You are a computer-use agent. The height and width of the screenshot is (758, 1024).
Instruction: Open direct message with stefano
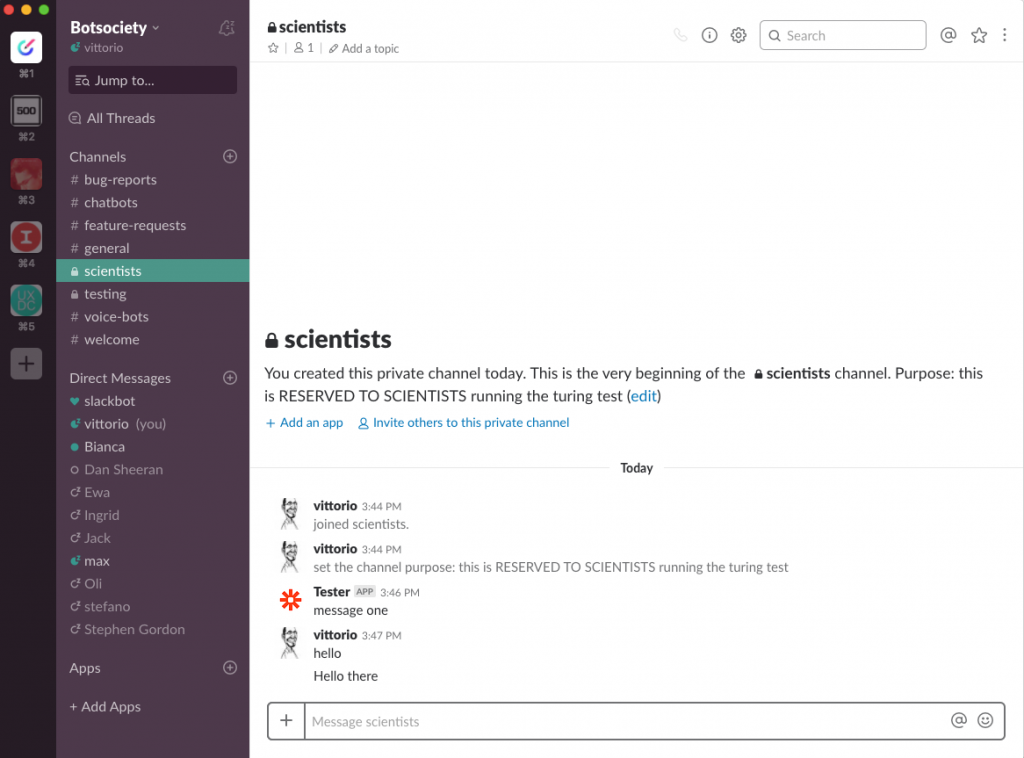[x=153, y=607]
